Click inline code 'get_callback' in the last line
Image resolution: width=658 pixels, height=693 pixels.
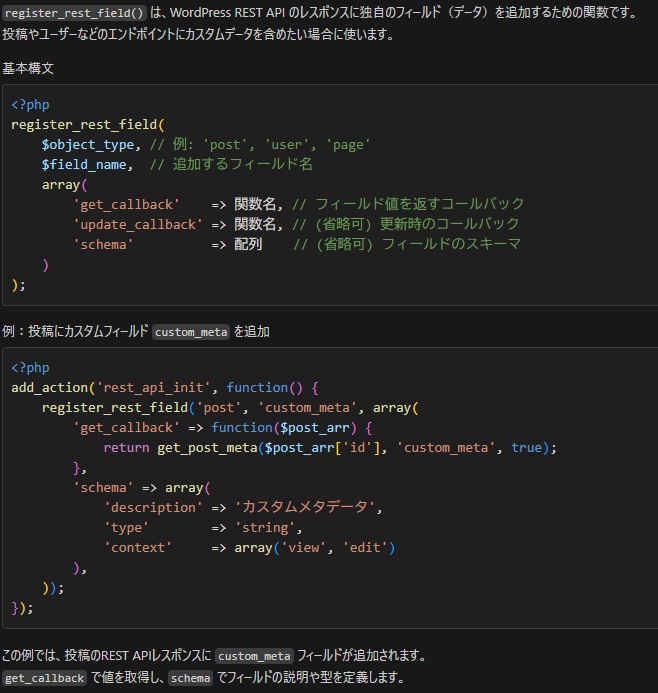[x=45, y=678]
